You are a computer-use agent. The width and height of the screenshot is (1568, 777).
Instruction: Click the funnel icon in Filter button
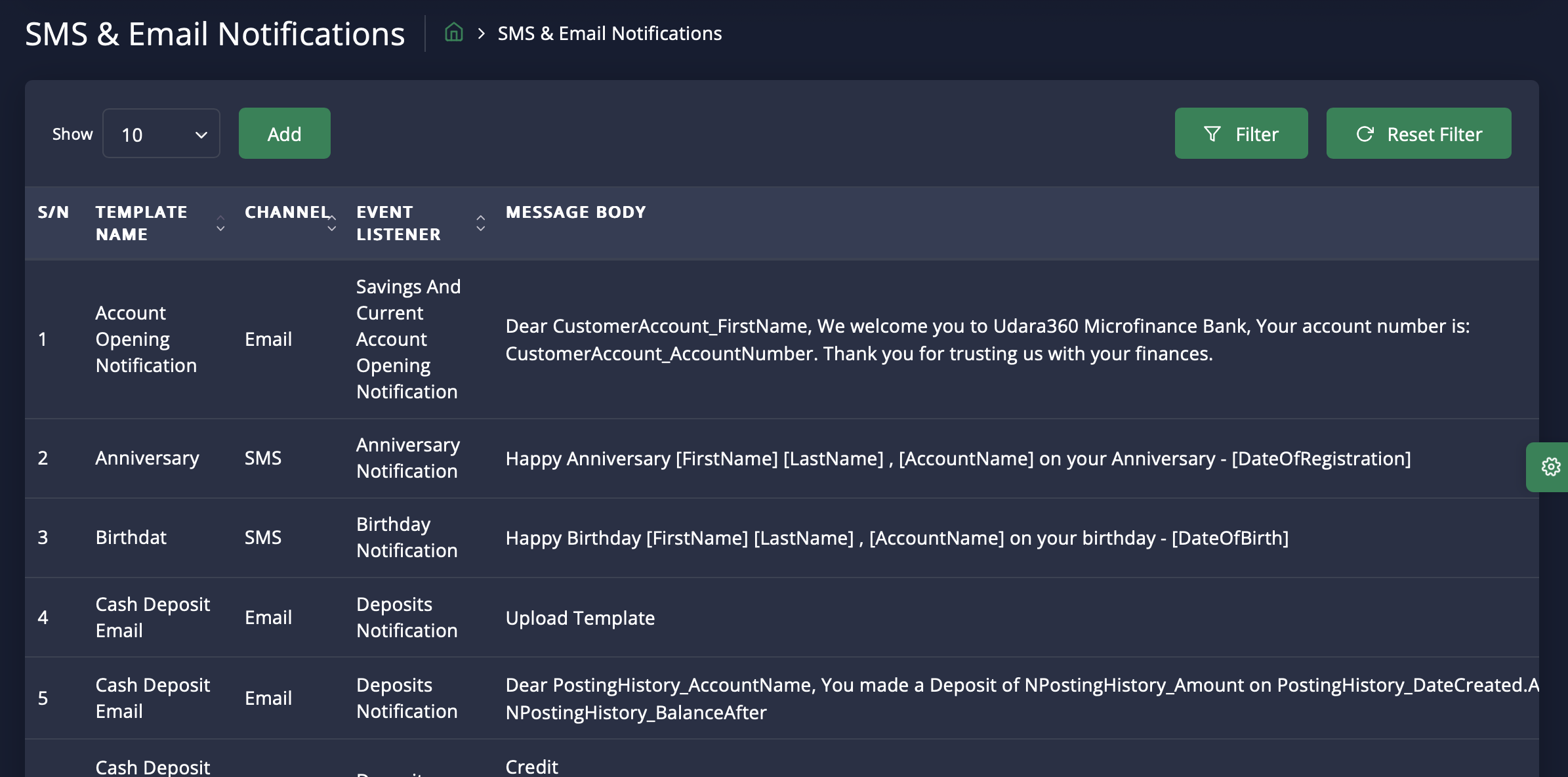[1212, 134]
